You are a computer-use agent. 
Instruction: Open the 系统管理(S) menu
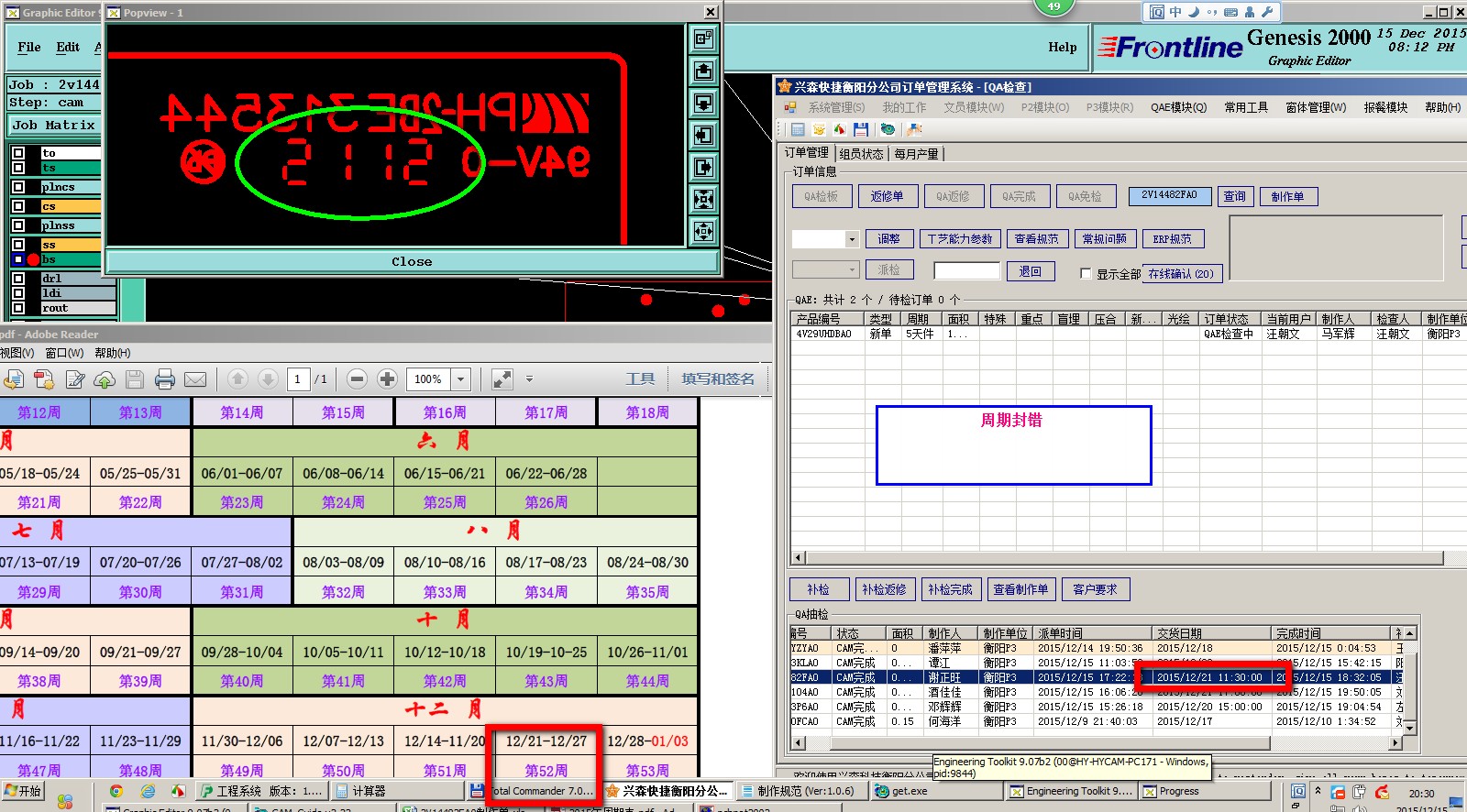836,107
